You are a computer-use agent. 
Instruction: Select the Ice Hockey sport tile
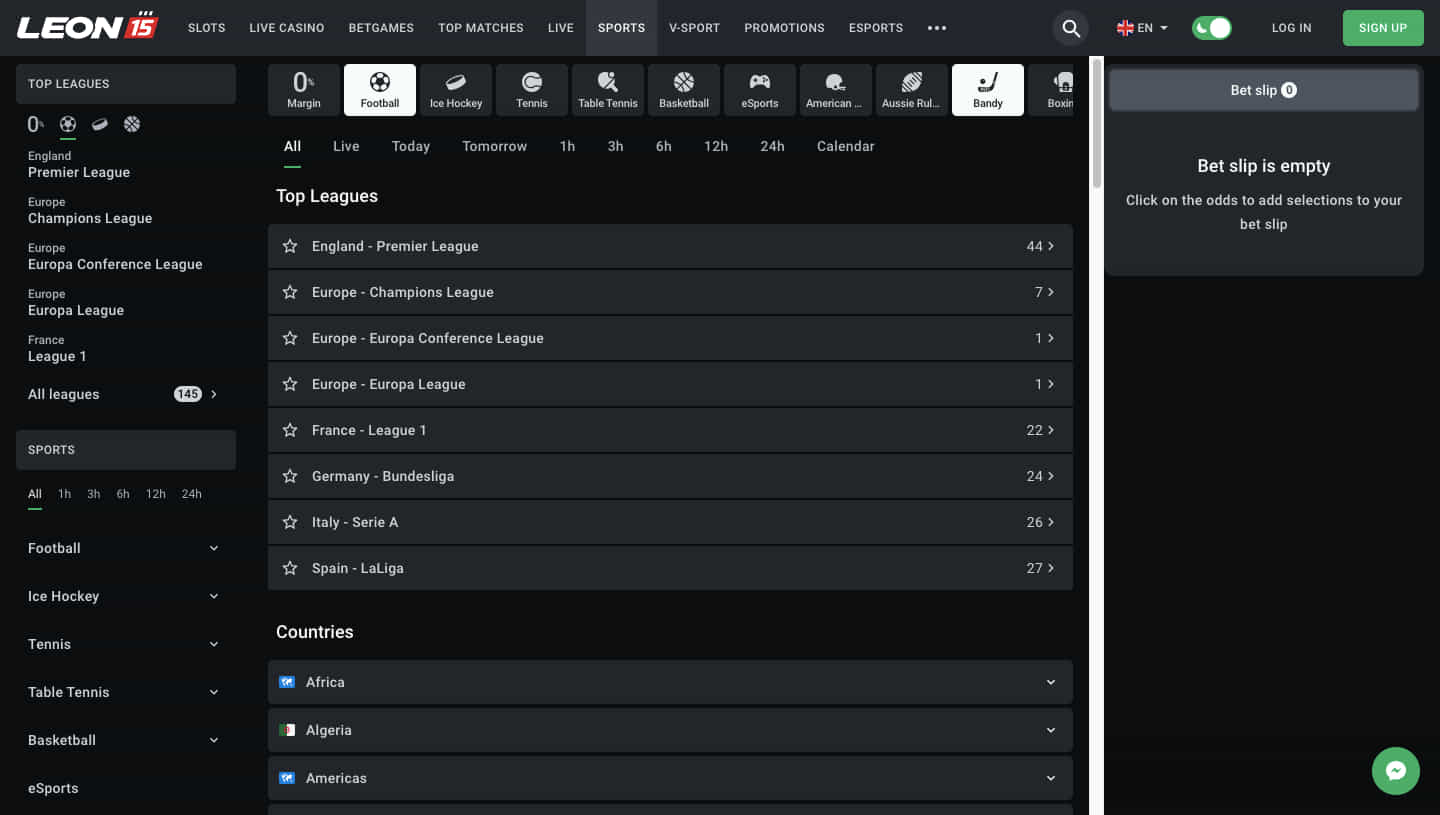(x=456, y=90)
